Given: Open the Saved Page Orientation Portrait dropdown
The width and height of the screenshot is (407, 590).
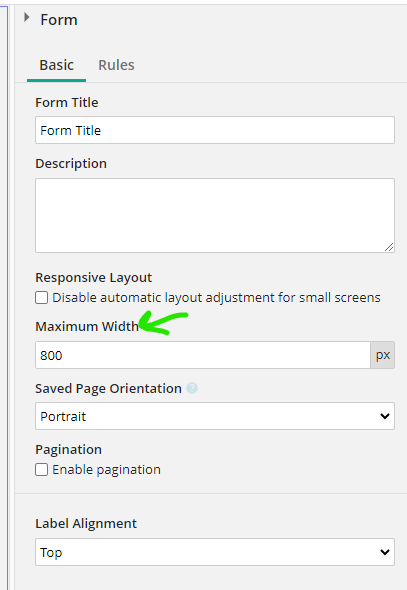Looking at the screenshot, I should pos(215,416).
